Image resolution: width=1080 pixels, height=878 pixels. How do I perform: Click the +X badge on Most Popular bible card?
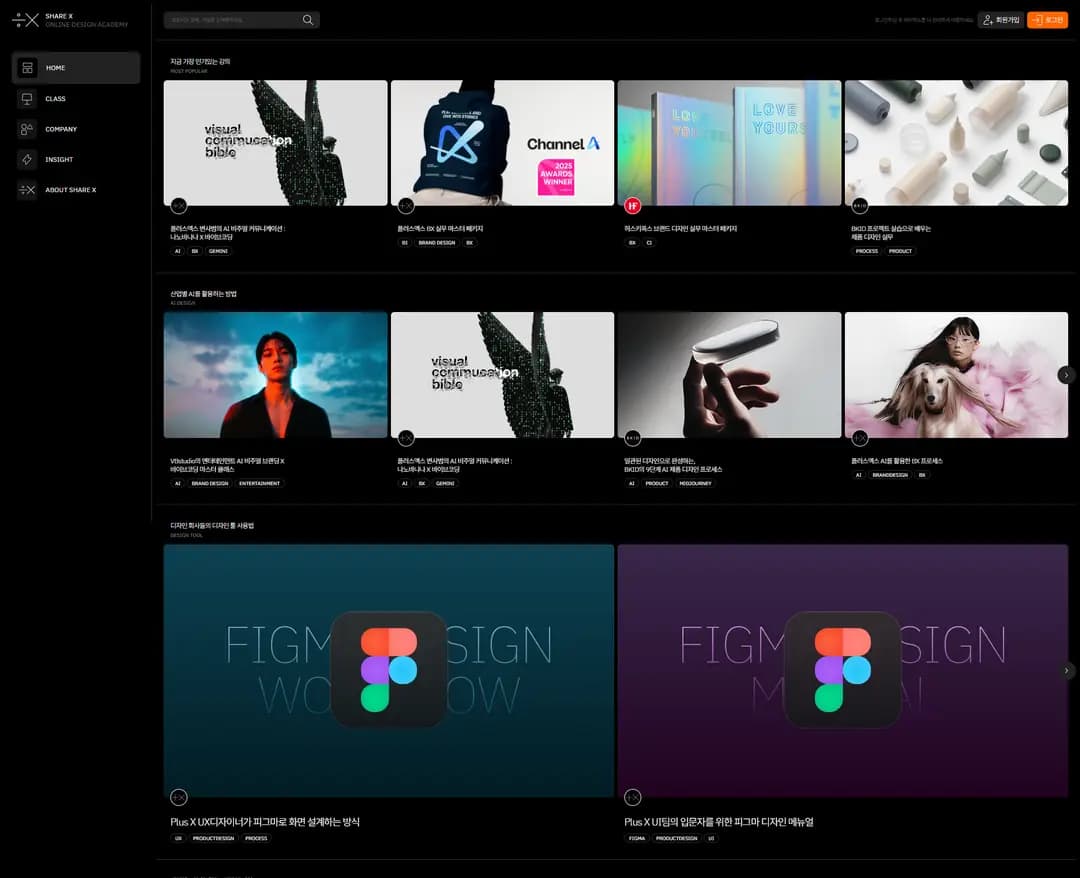click(x=178, y=205)
